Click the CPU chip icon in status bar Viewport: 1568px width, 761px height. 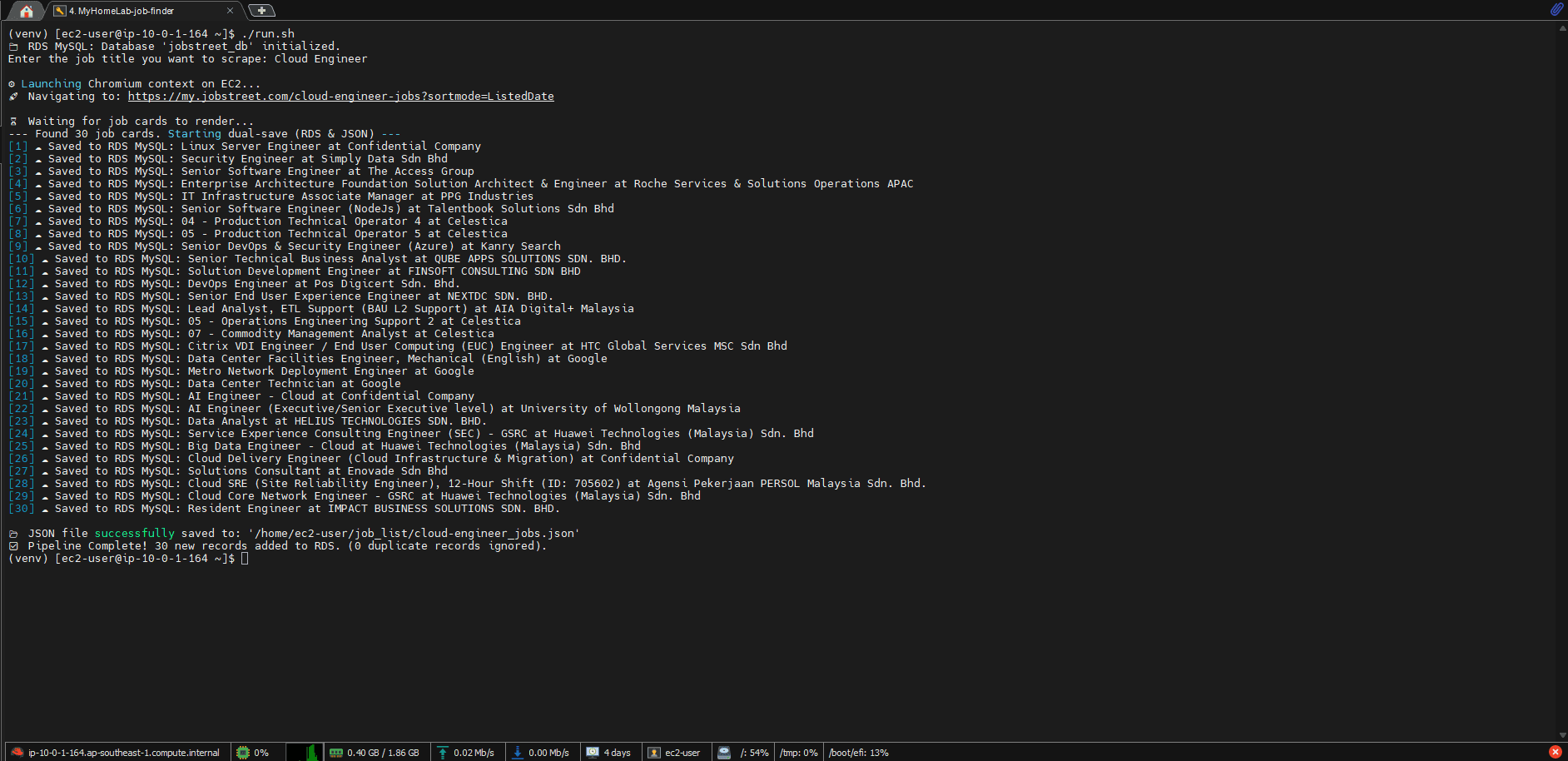(x=243, y=752)
